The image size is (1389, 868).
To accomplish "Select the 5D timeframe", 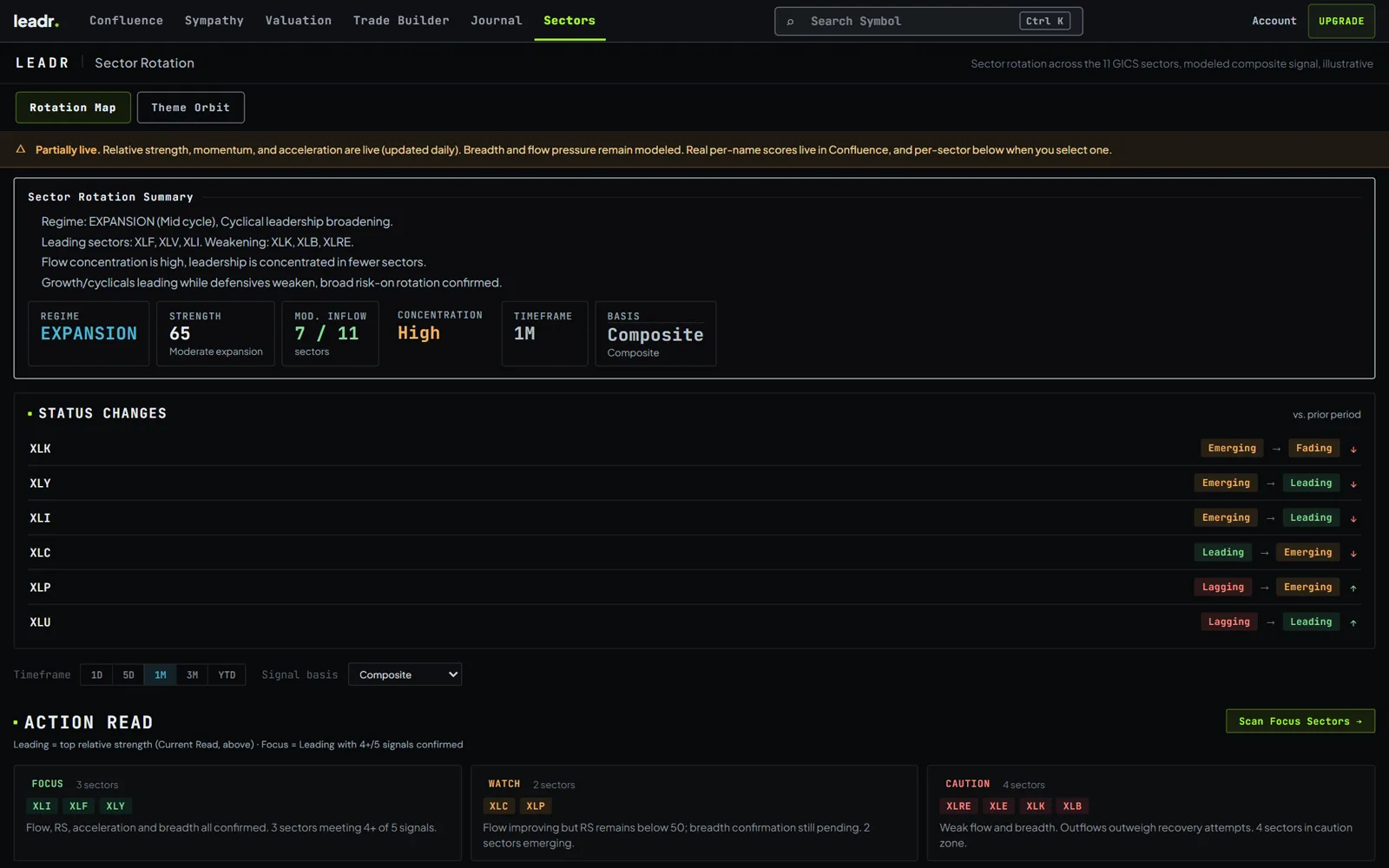I will pyautogui.click(x=128, y=674).
